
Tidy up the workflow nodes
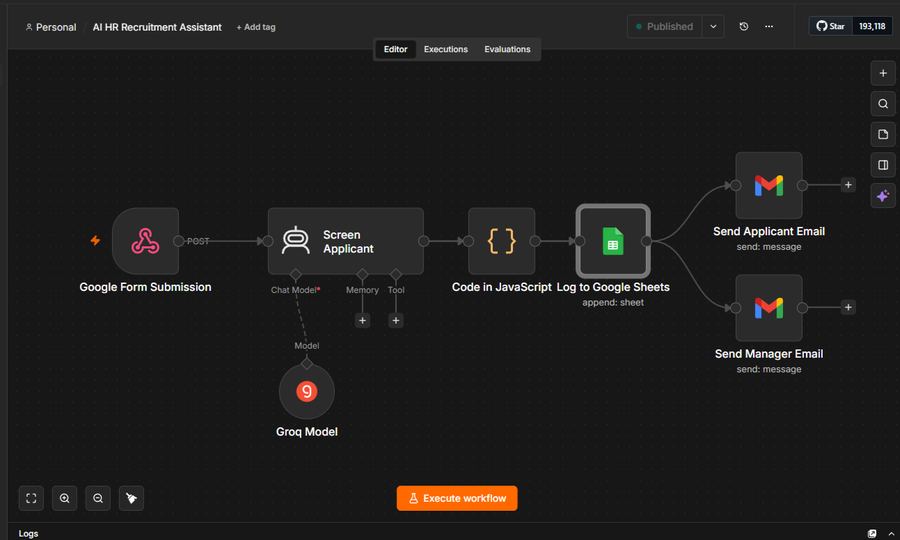click(131, 498)
